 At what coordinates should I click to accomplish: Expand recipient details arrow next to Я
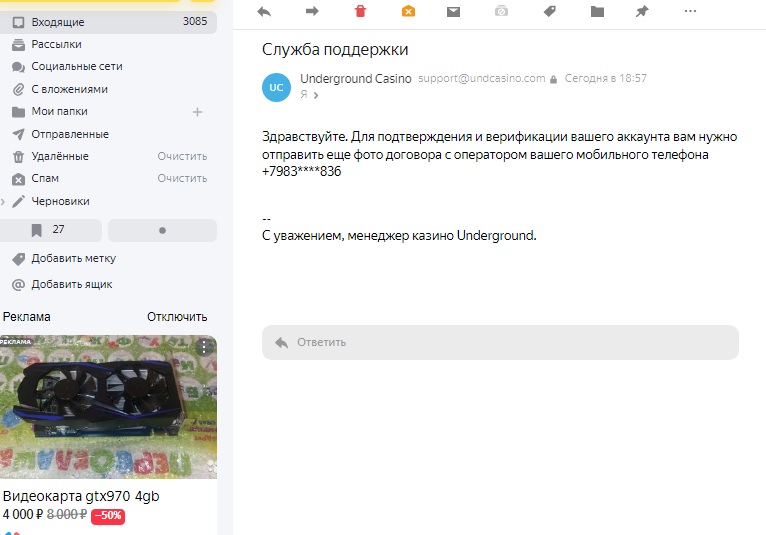click(x=316, y=95)
